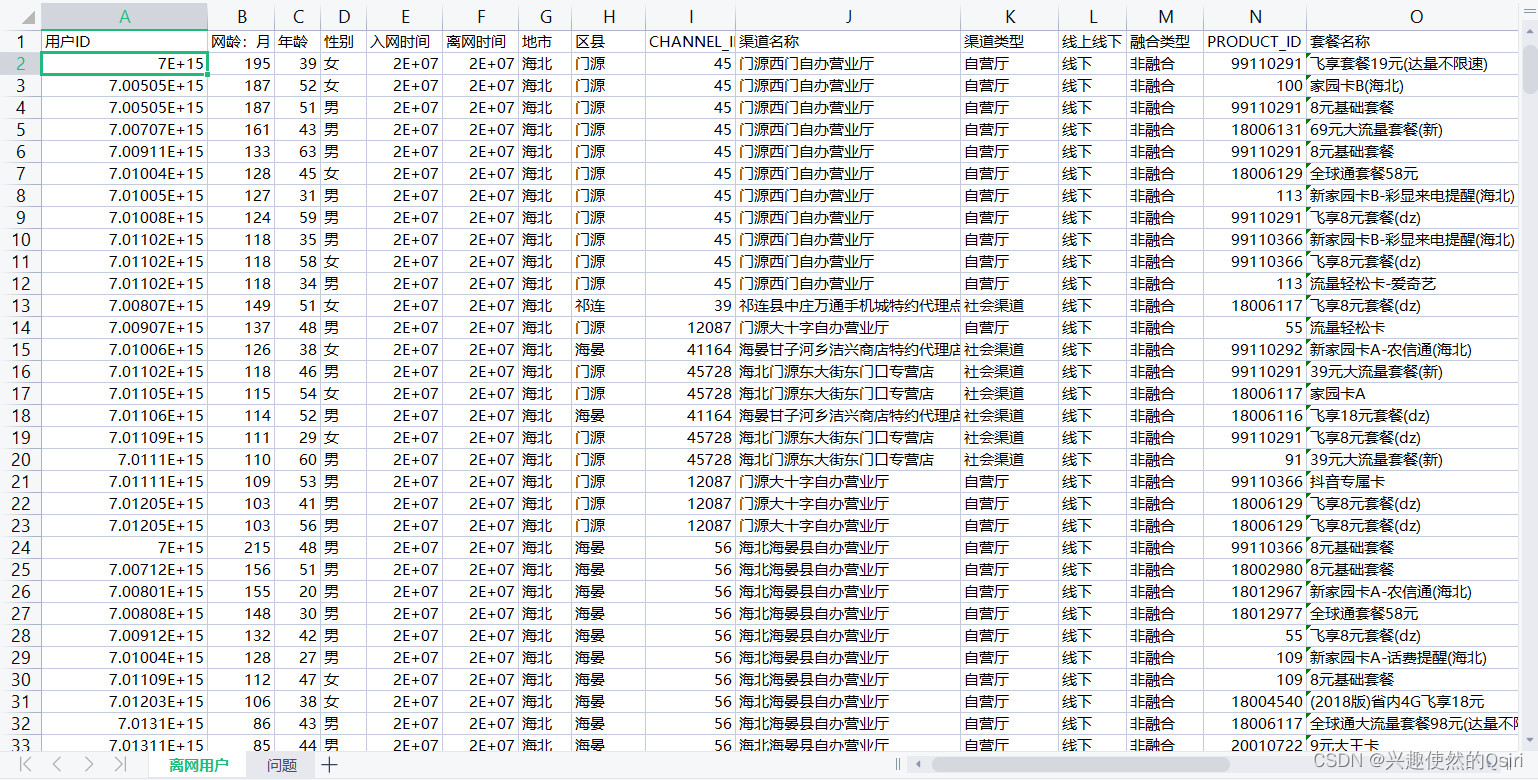
Task: Open the 问题 sheet tab
Action: 282,765
